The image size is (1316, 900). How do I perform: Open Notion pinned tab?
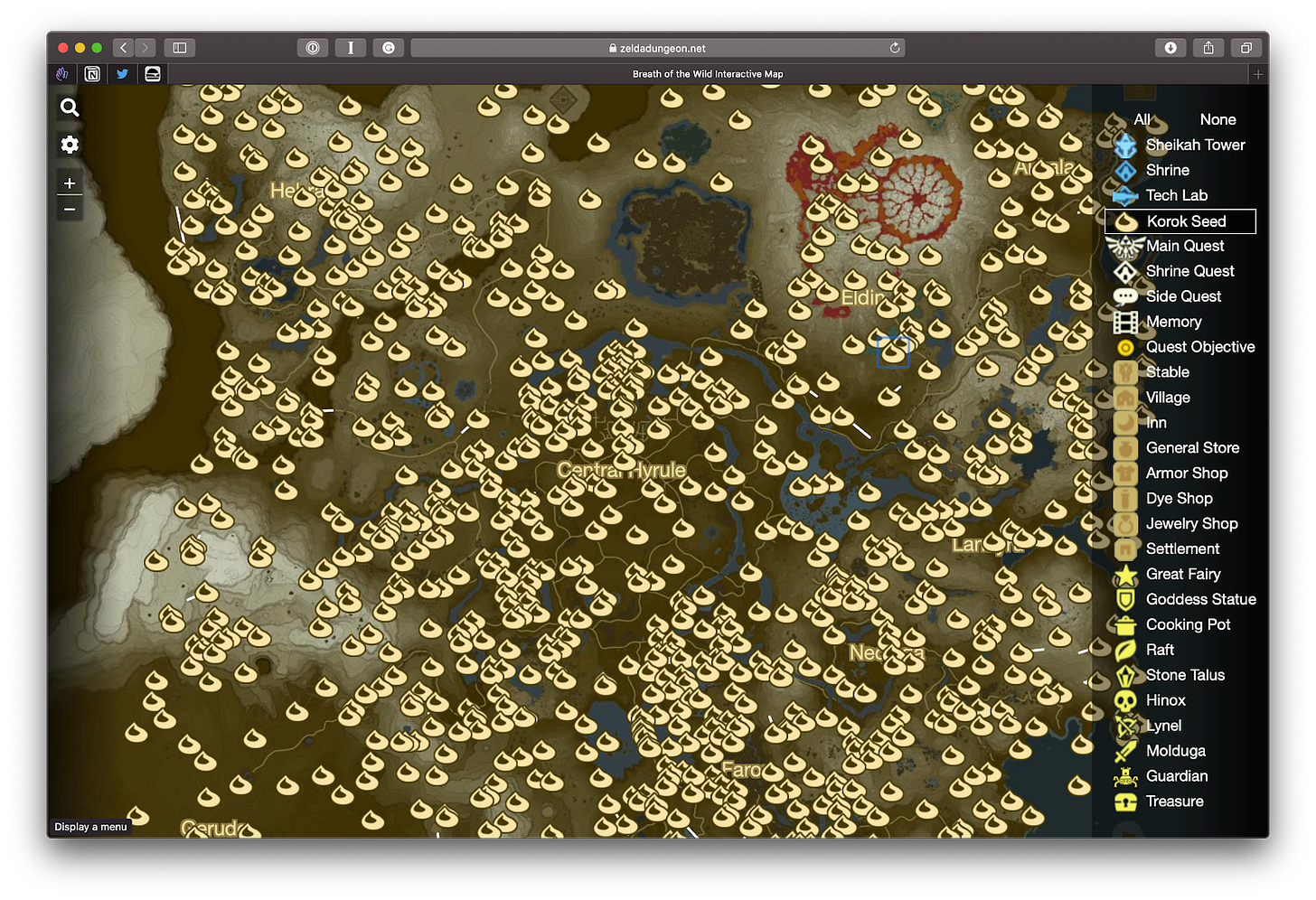[92, 74]
